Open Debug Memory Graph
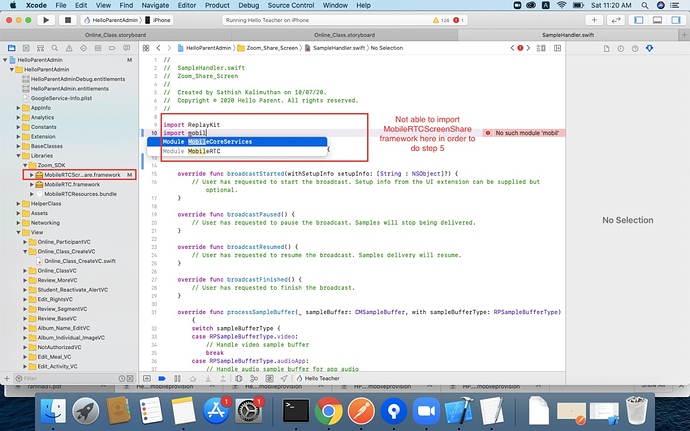 click(x=254, y=378)
